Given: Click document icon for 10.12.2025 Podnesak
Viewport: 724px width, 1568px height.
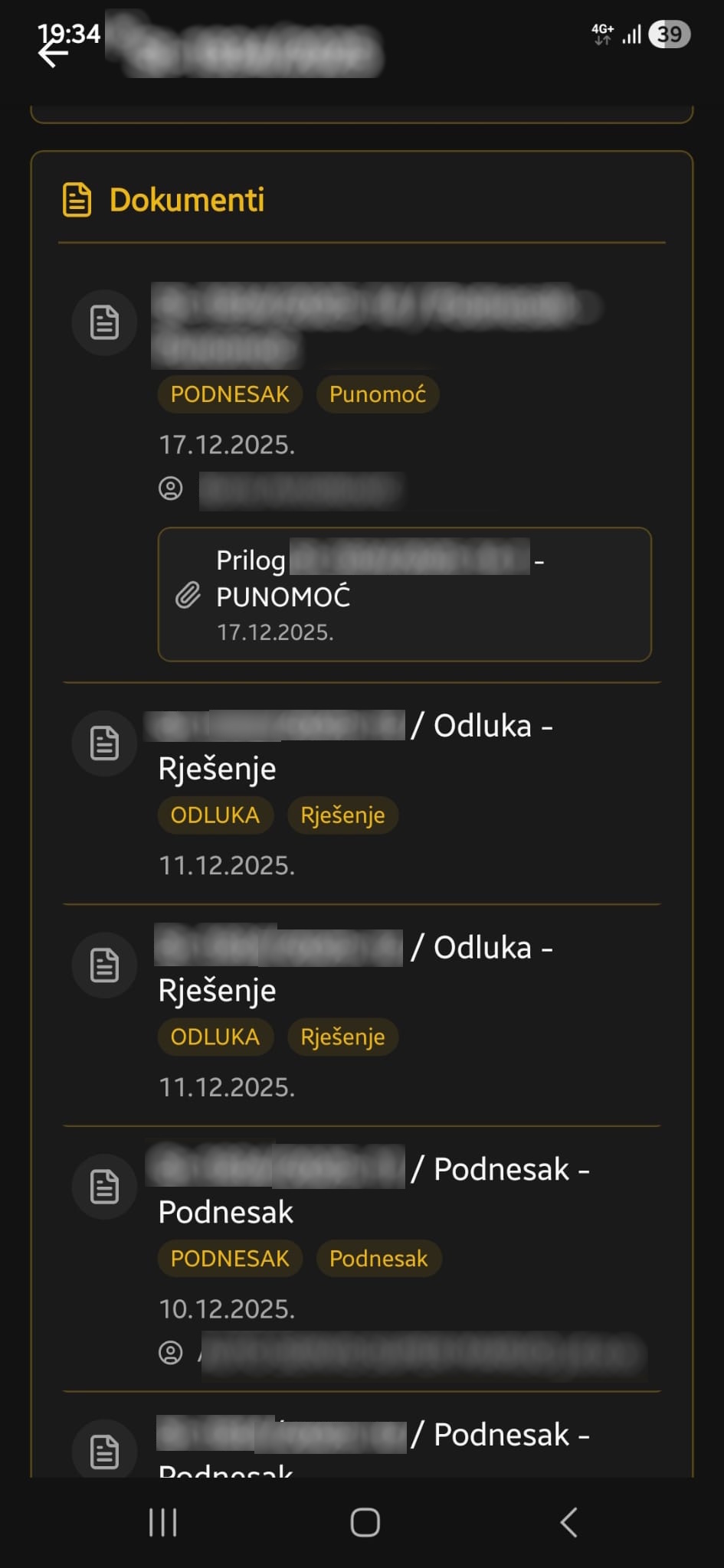Looking at the screenshot, I should point(104,1187).
